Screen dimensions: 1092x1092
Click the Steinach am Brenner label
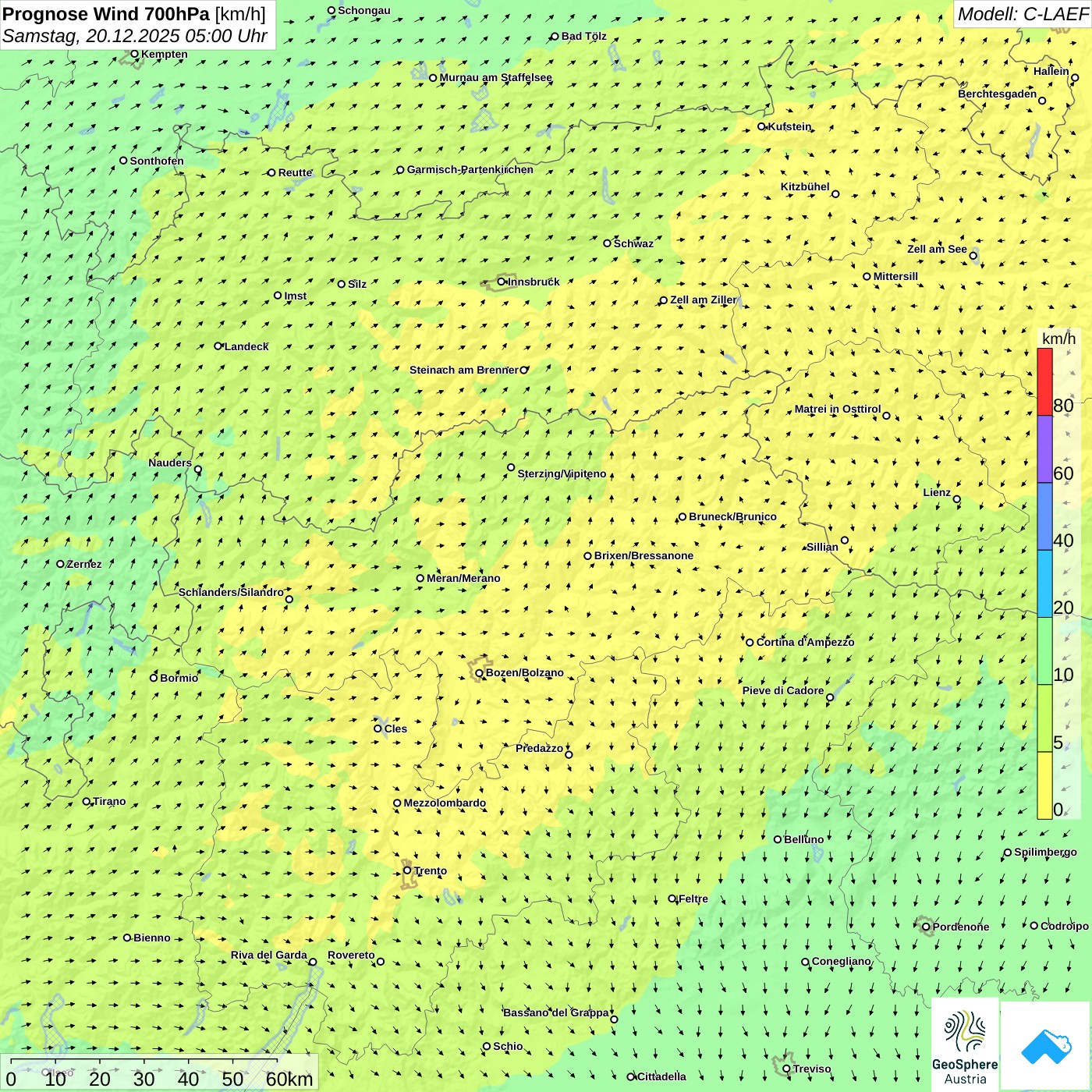(x=464, y=370)
